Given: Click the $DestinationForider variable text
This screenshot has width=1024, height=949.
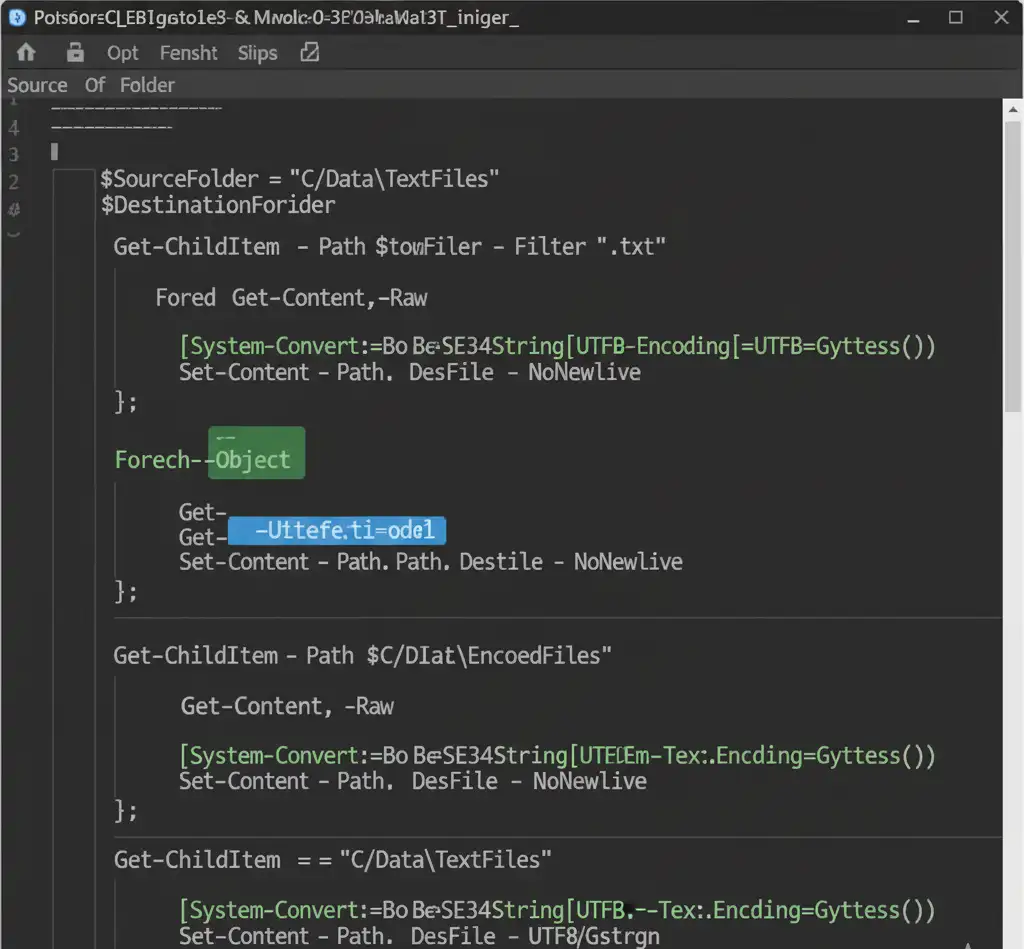Looking at the screenshot, I should coord(217,204).
